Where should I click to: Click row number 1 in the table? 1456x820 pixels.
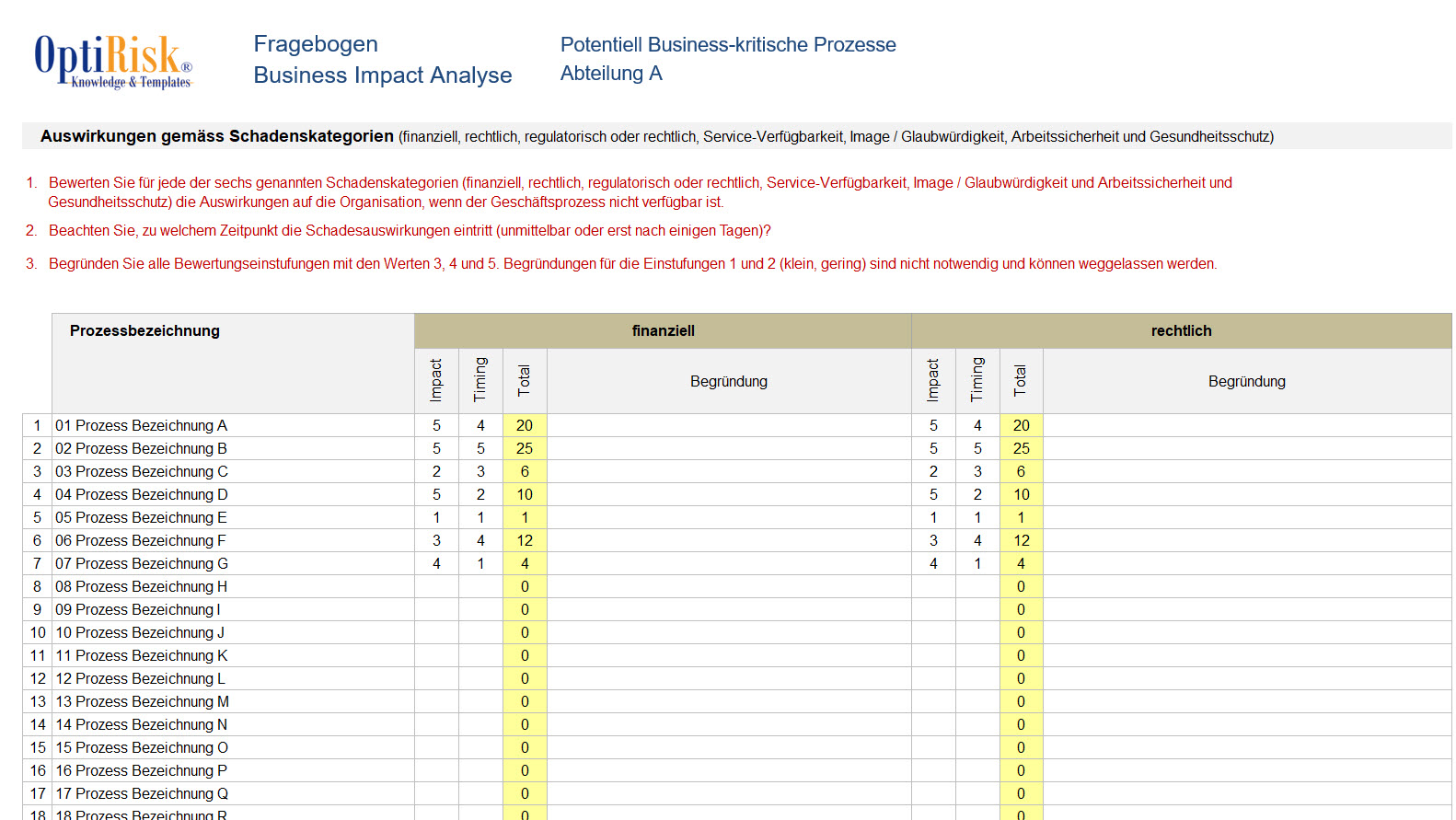[x=37, y=425]
